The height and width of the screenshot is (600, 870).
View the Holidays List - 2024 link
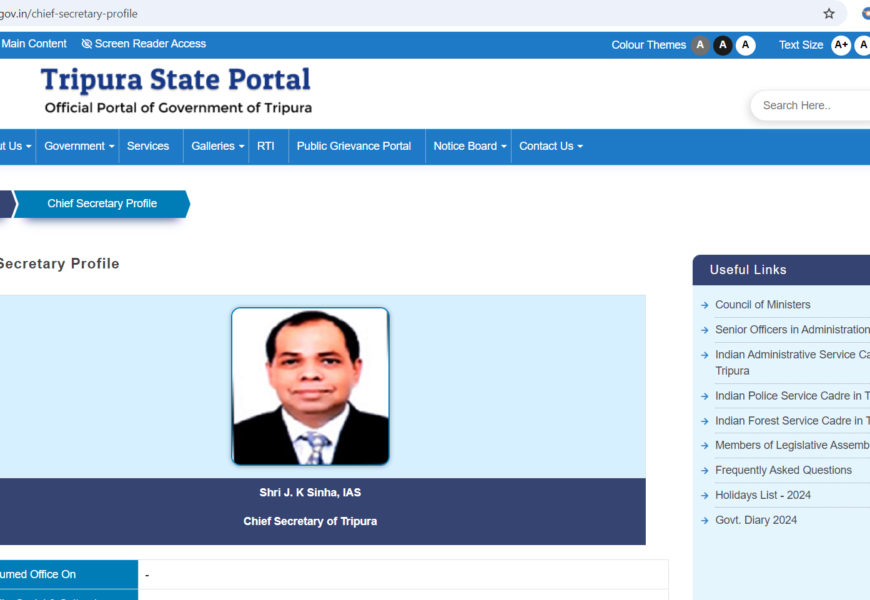point(762,495)
